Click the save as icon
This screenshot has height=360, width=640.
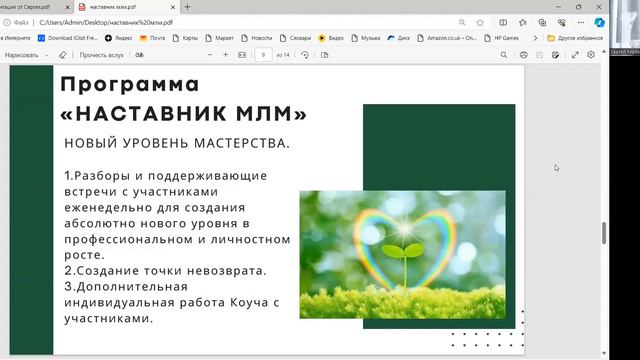556,55
